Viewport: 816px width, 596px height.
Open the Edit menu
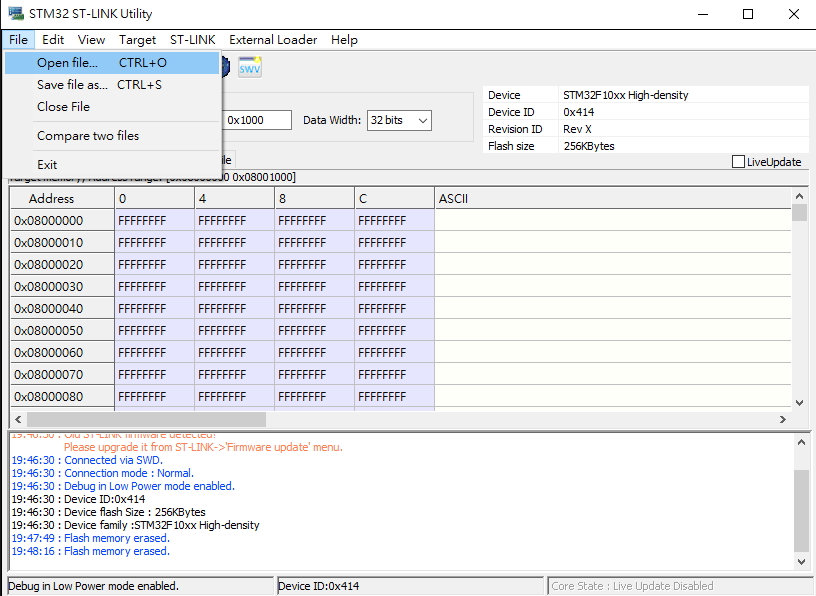(x=53, y=40)
